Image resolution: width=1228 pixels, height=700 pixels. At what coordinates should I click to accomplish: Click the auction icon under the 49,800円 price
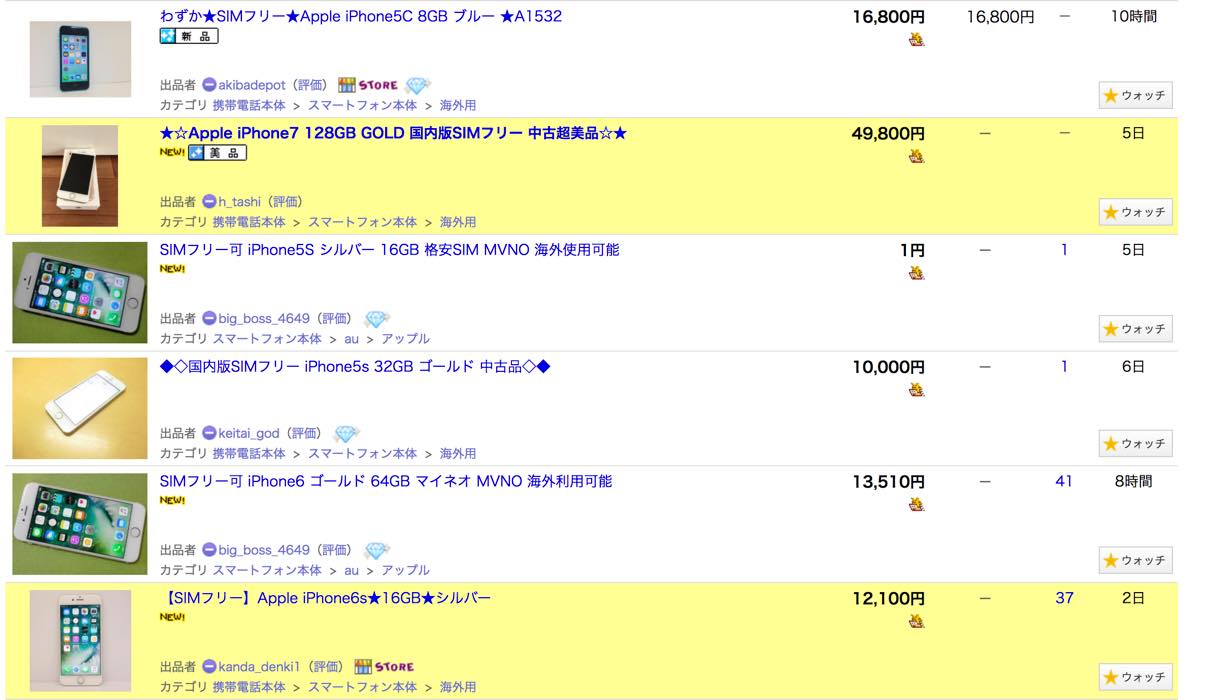click(916, 156)
